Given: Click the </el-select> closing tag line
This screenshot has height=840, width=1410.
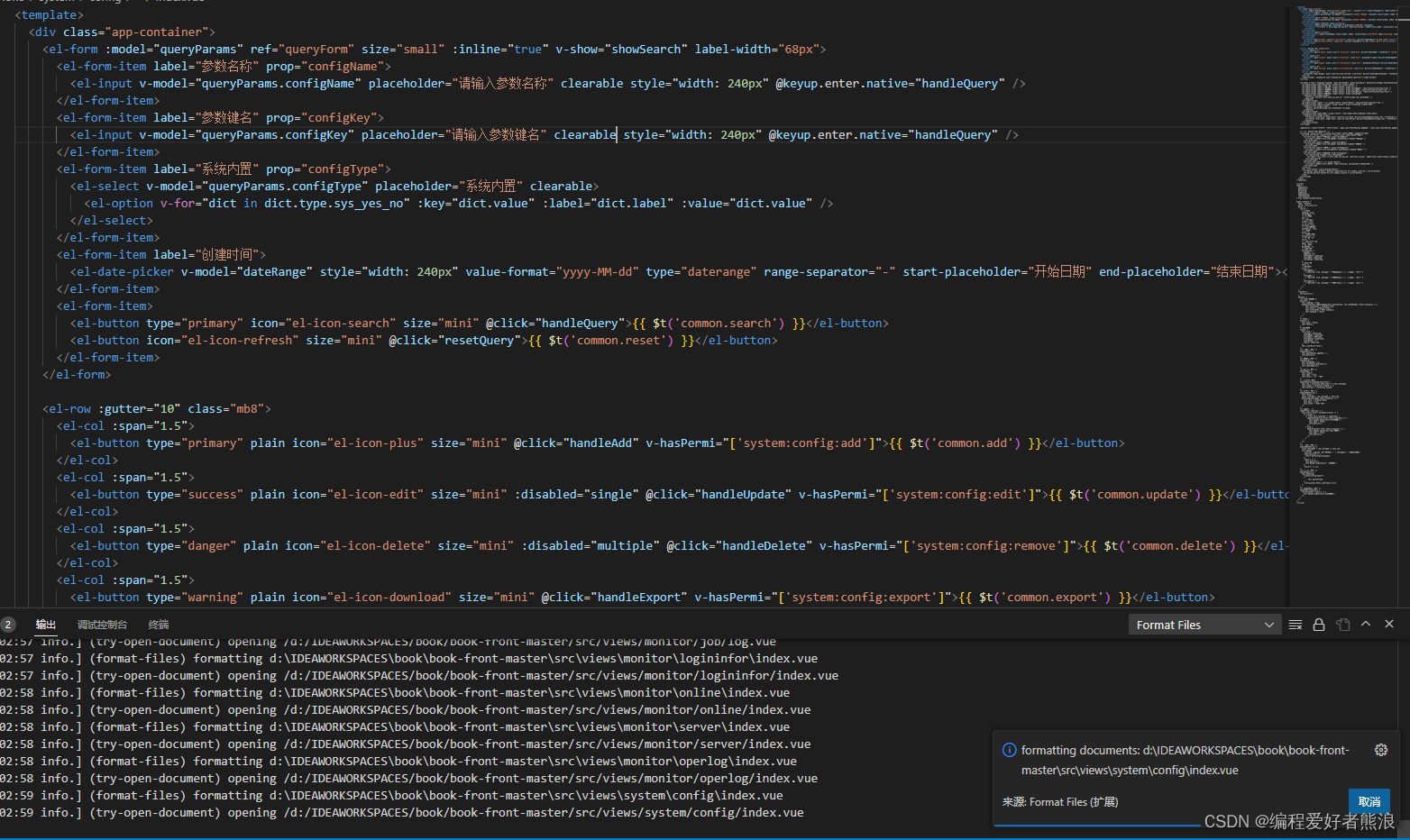Looking at the screenshot, I should [x=112, y=220].
